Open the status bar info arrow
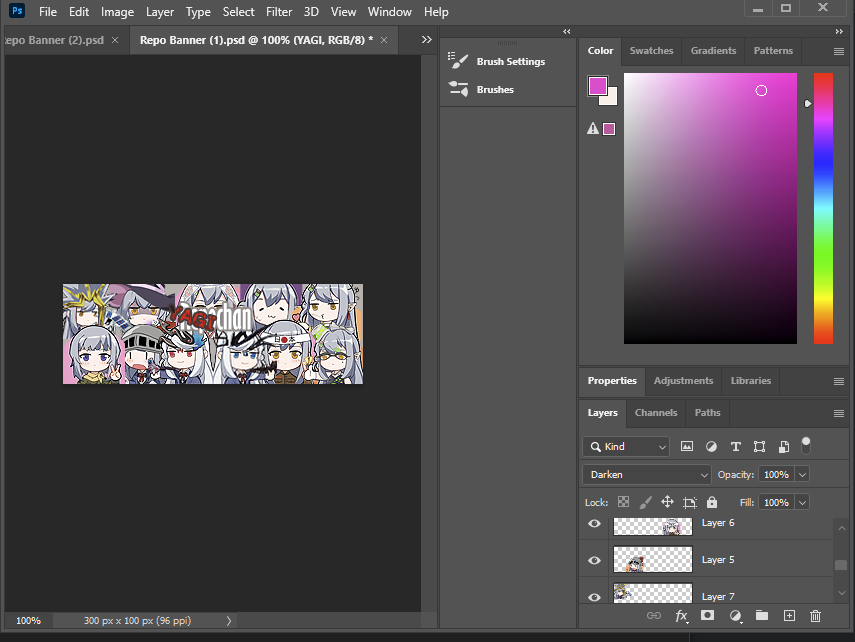This screenshot has width=855, height=642. point(229,621)
